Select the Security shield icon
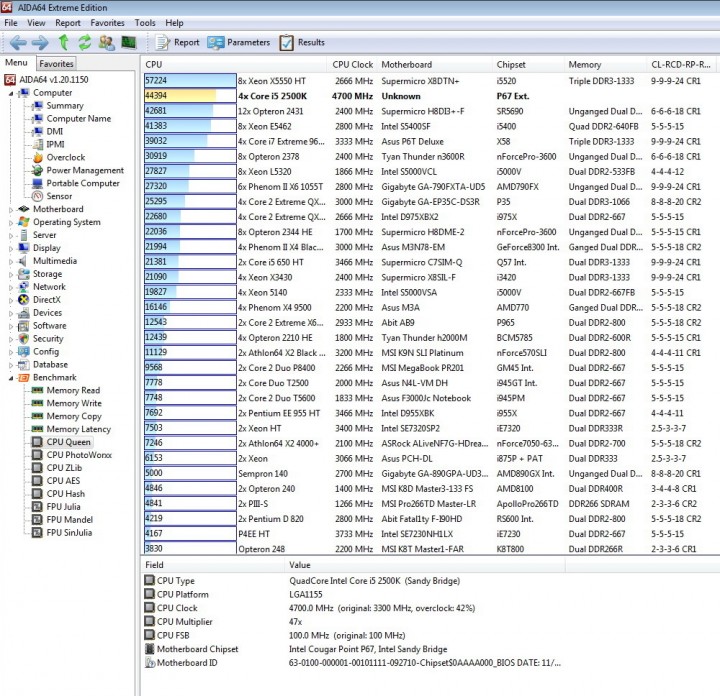This screenshot has height=696, width=720. click(24, 339)
